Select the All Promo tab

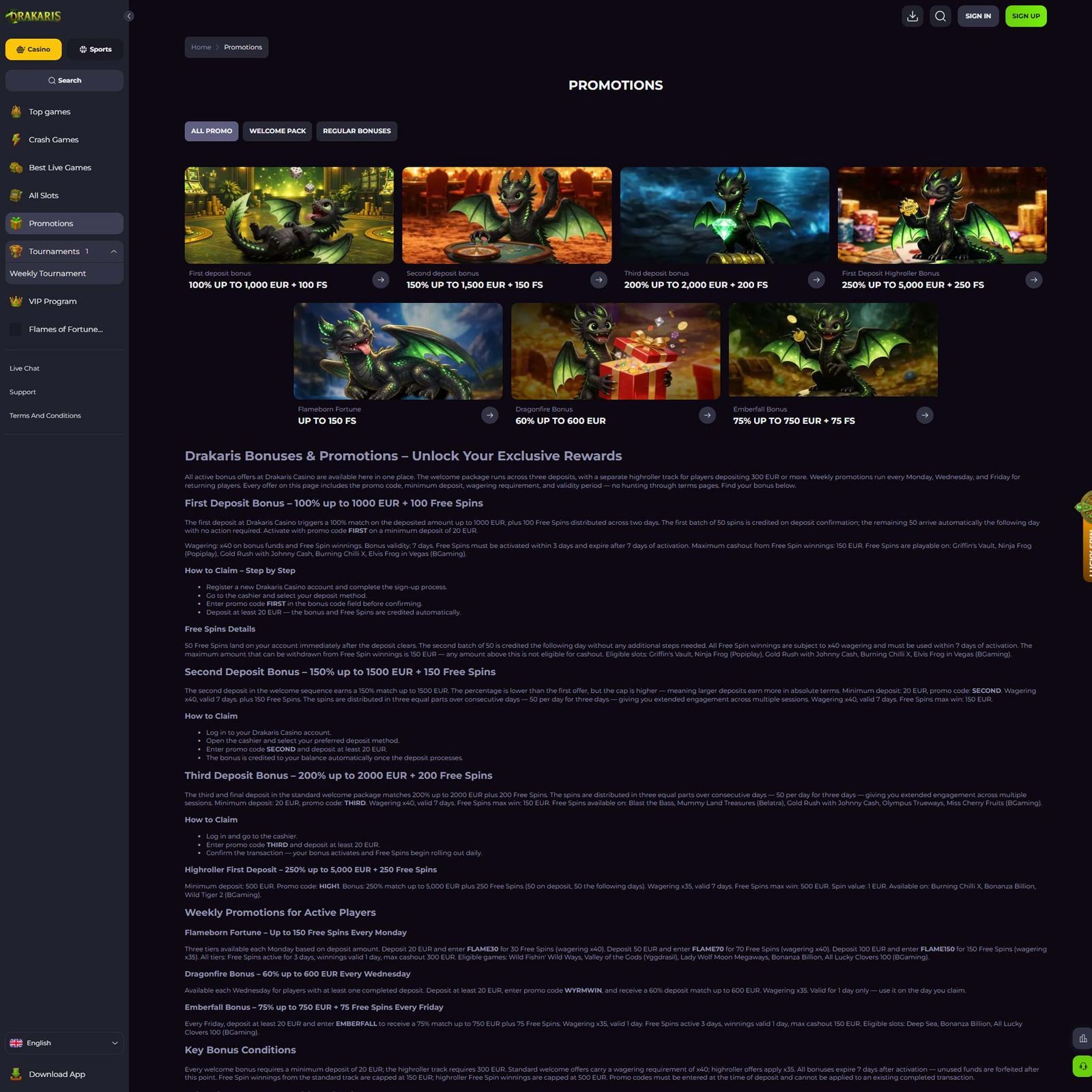(212, 131)
